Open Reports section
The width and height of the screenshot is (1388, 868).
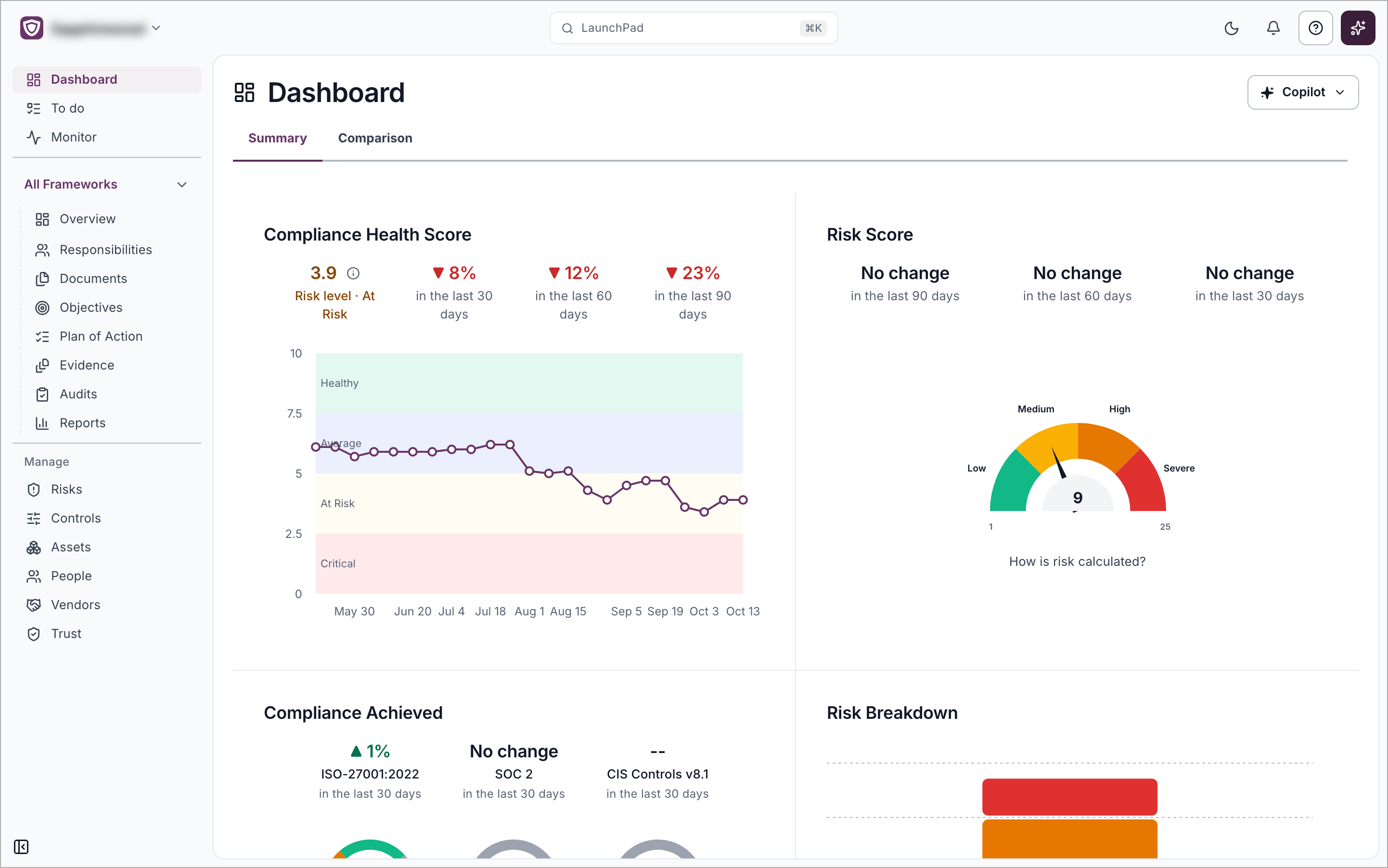coord(113,422)
